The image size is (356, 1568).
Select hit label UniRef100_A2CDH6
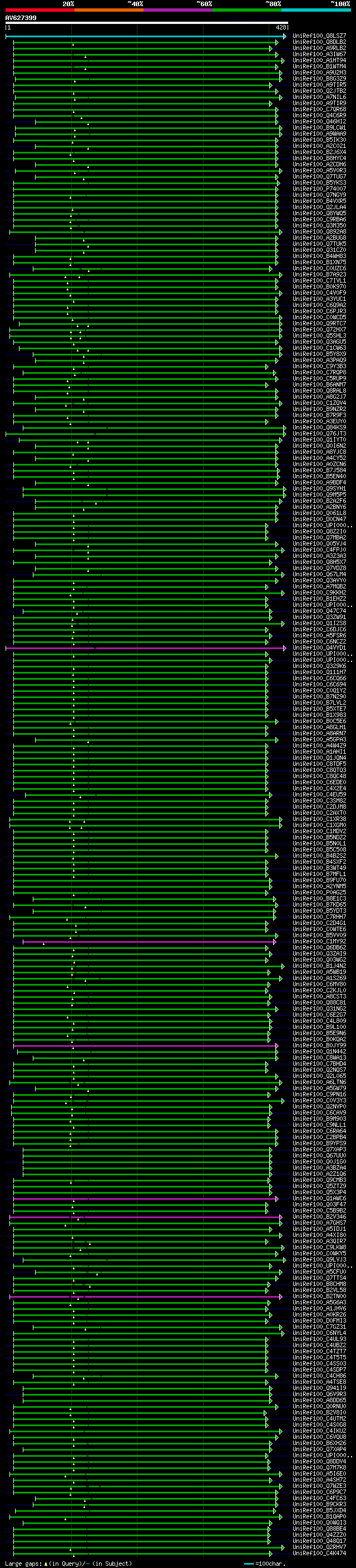(x=319, y=164)
